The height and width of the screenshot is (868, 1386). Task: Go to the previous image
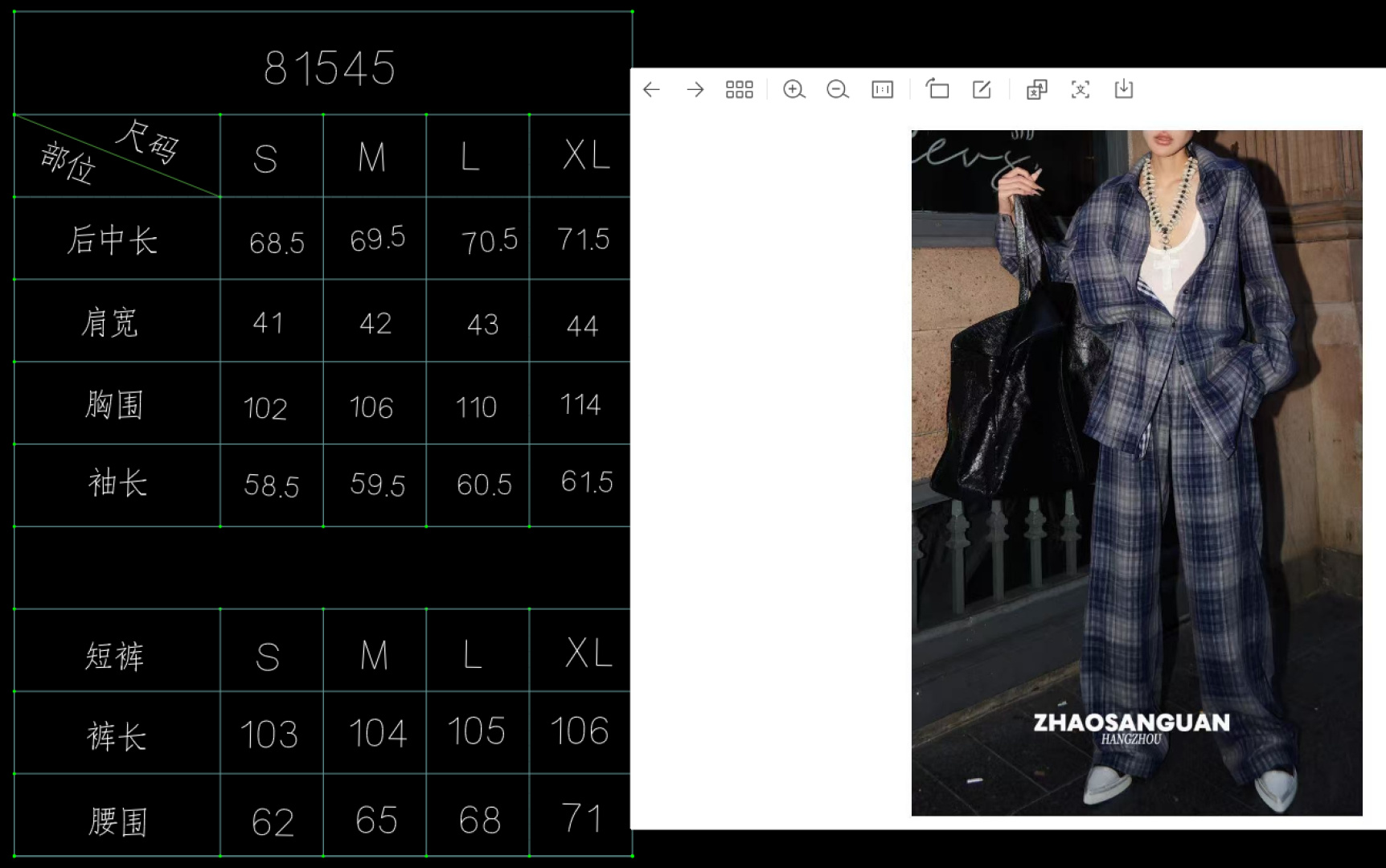point(651,89)
